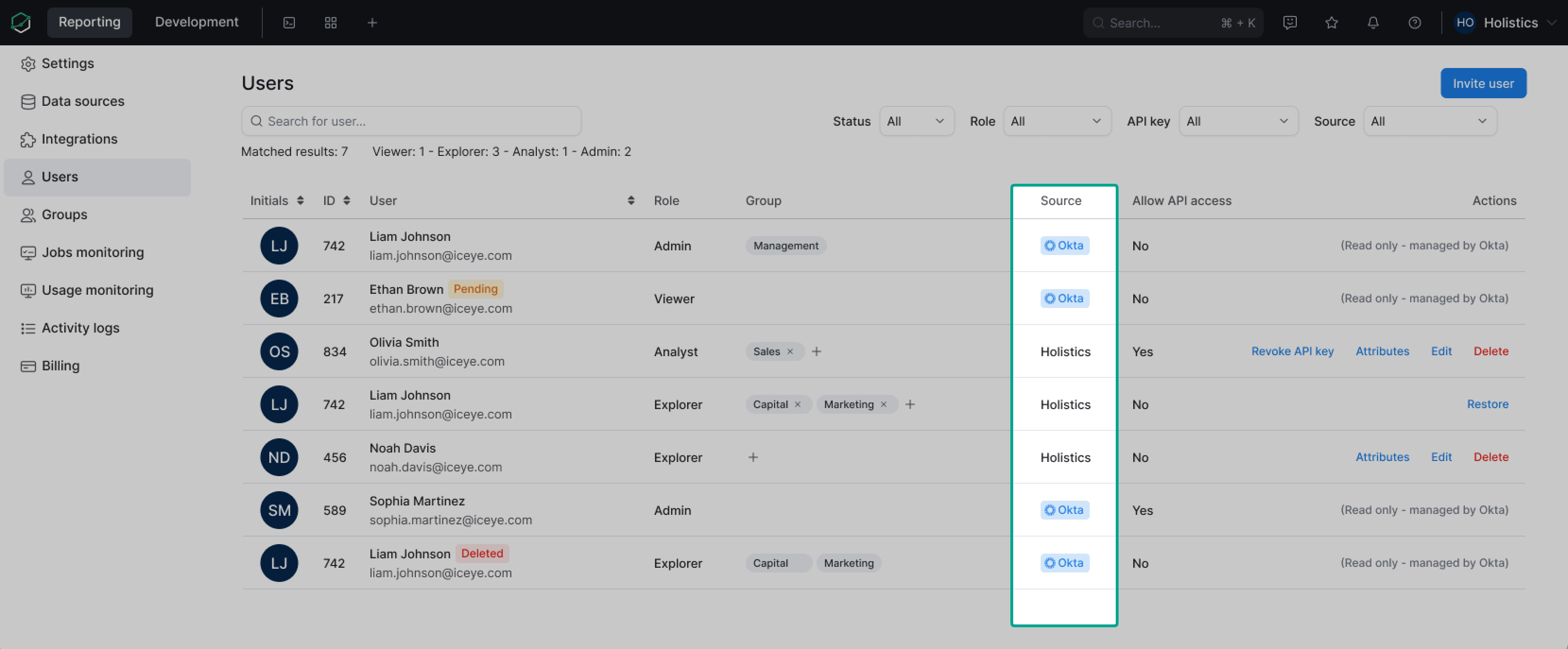Add a group to Noah Davis

[x=753, y=457]
